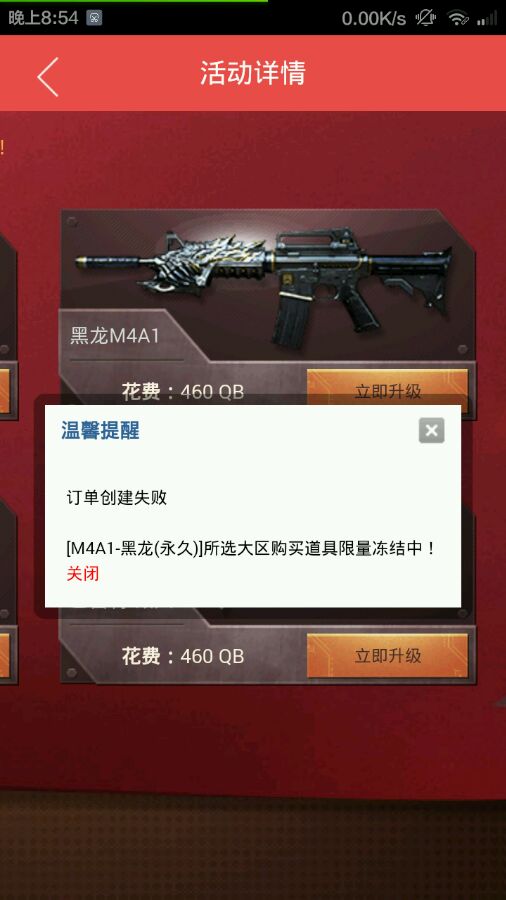Go back using the header arrow
This screenshot has width=506, height=900.
pyautogui.click(x=48, y=76)
